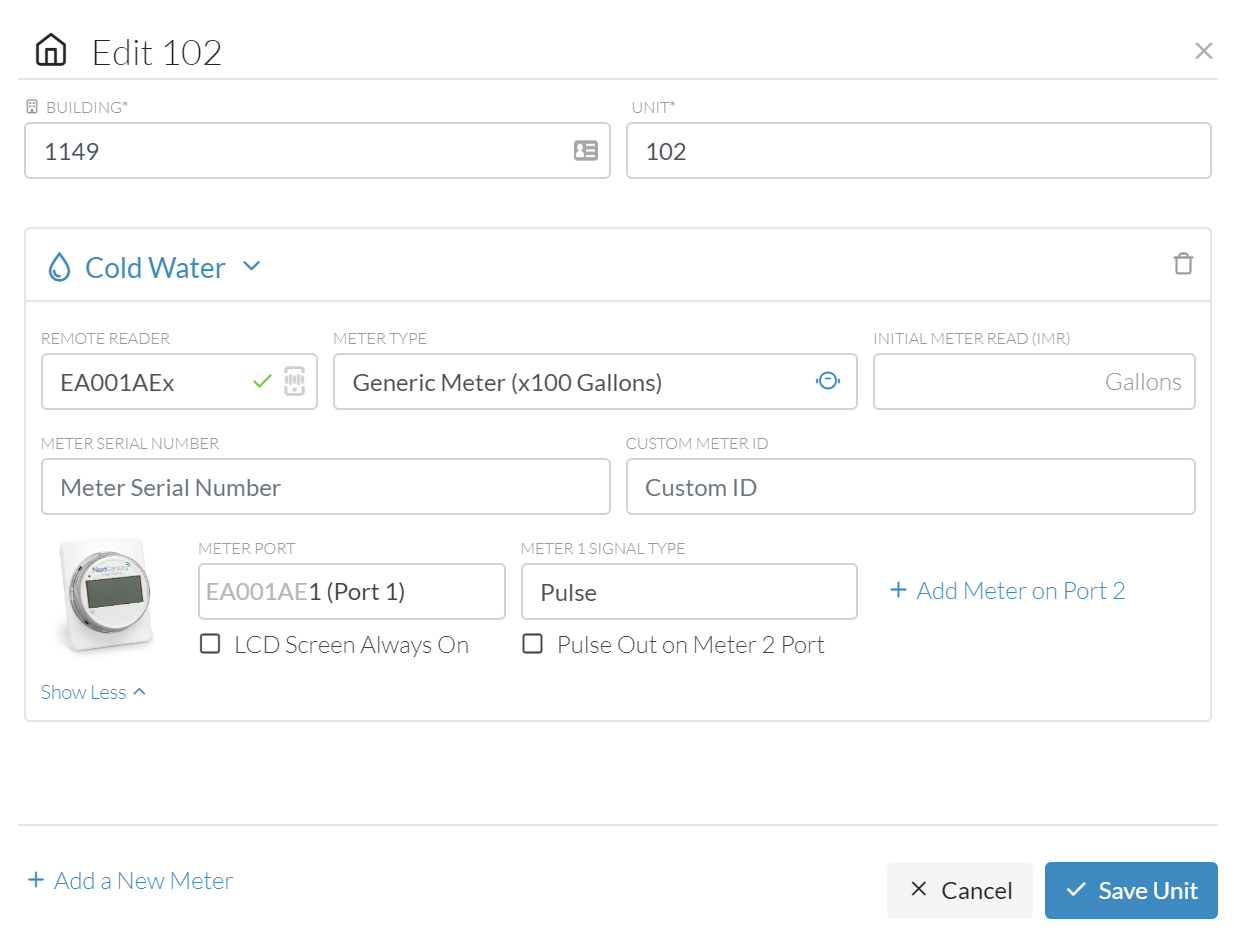Click the Initial Meter Read Gallons field

tap(1034, 382)
